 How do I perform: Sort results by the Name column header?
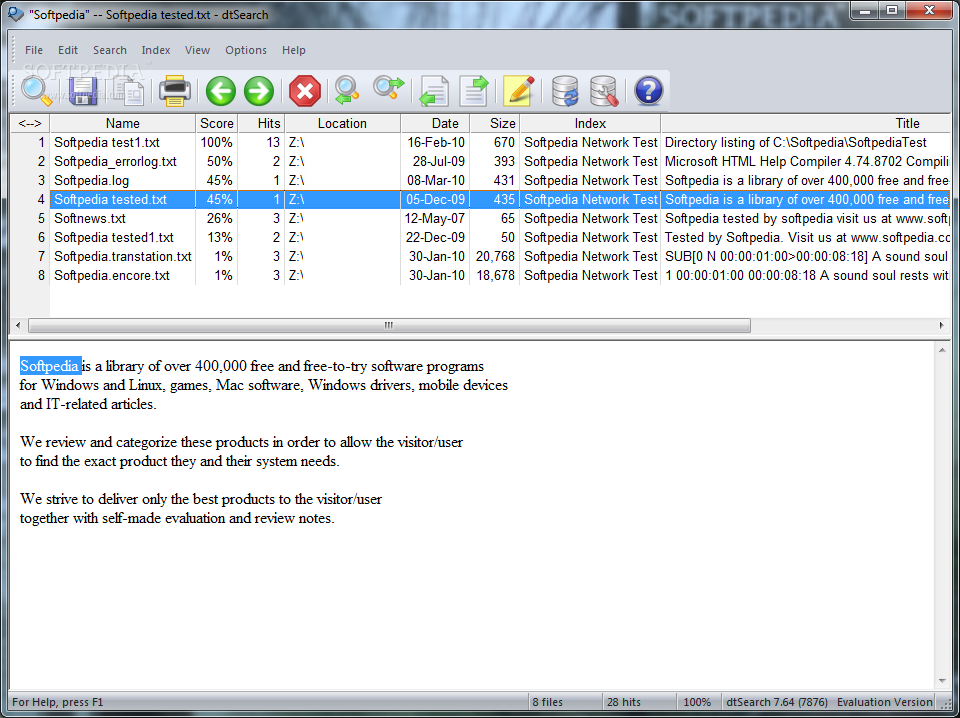(122, 123)
